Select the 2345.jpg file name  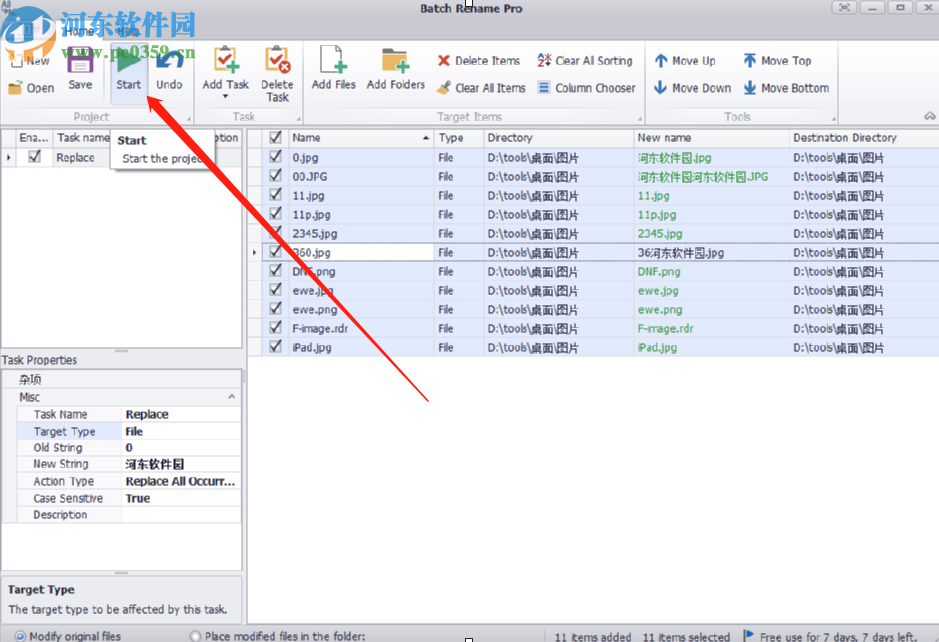click(x=315, y=234)
